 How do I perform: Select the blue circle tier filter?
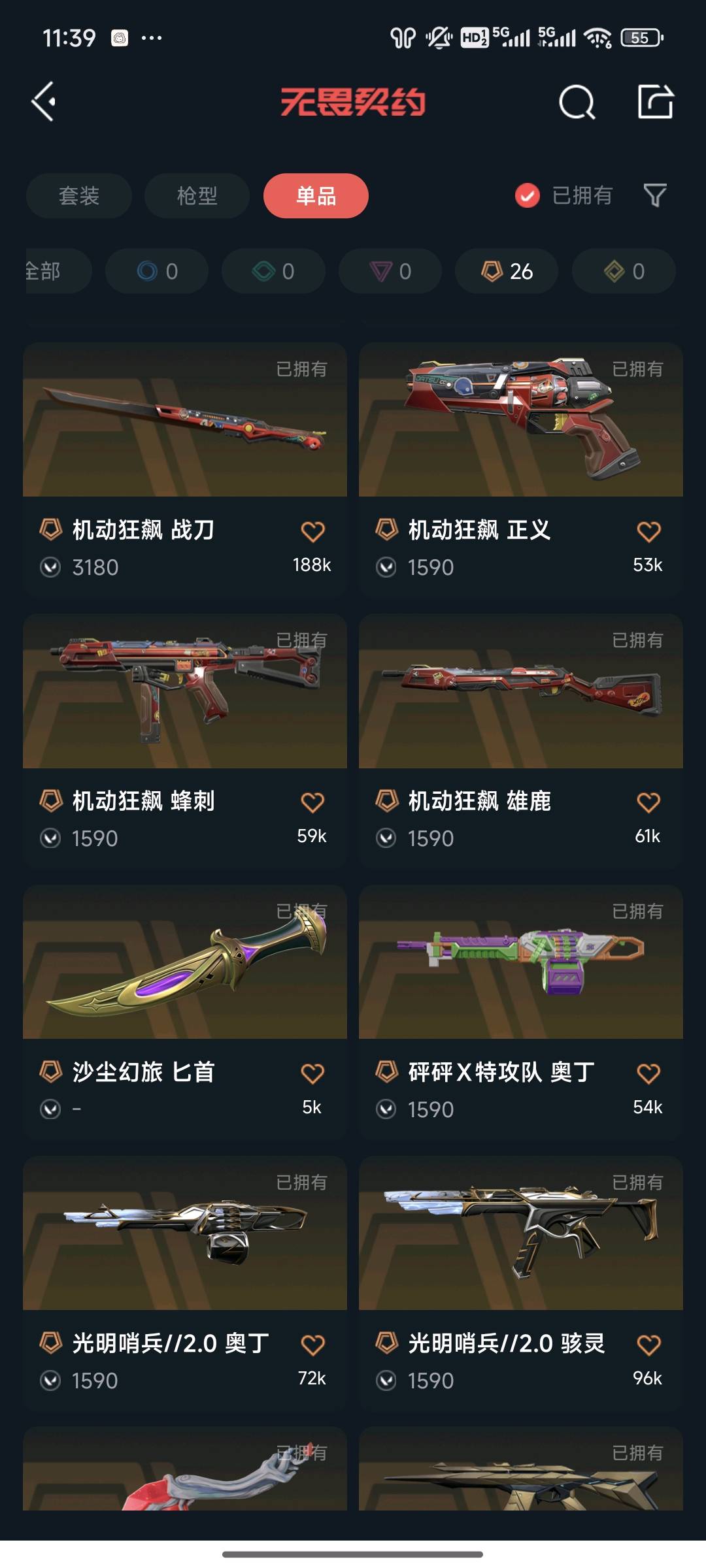click(157, 271)
